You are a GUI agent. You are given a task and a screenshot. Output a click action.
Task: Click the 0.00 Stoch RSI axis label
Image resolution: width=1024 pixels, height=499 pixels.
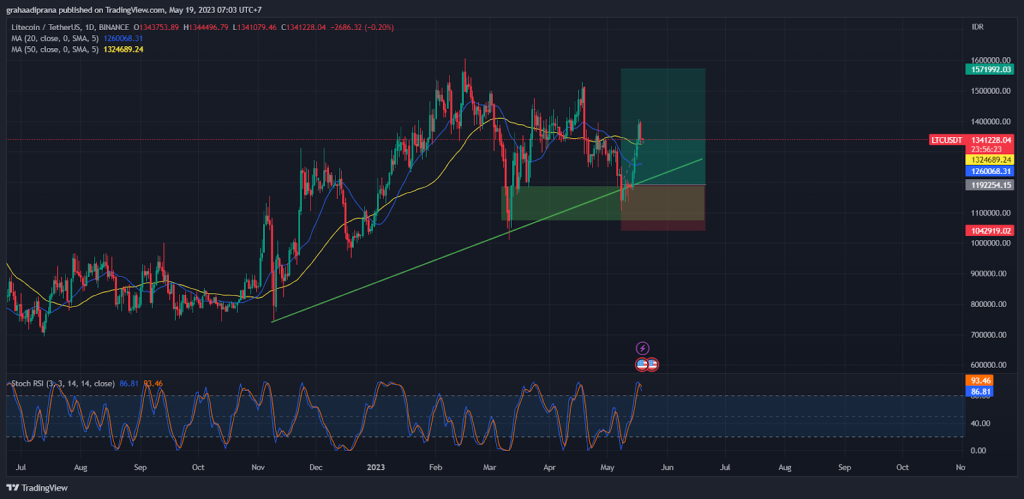pyautogui.click(x=978, y=451)
